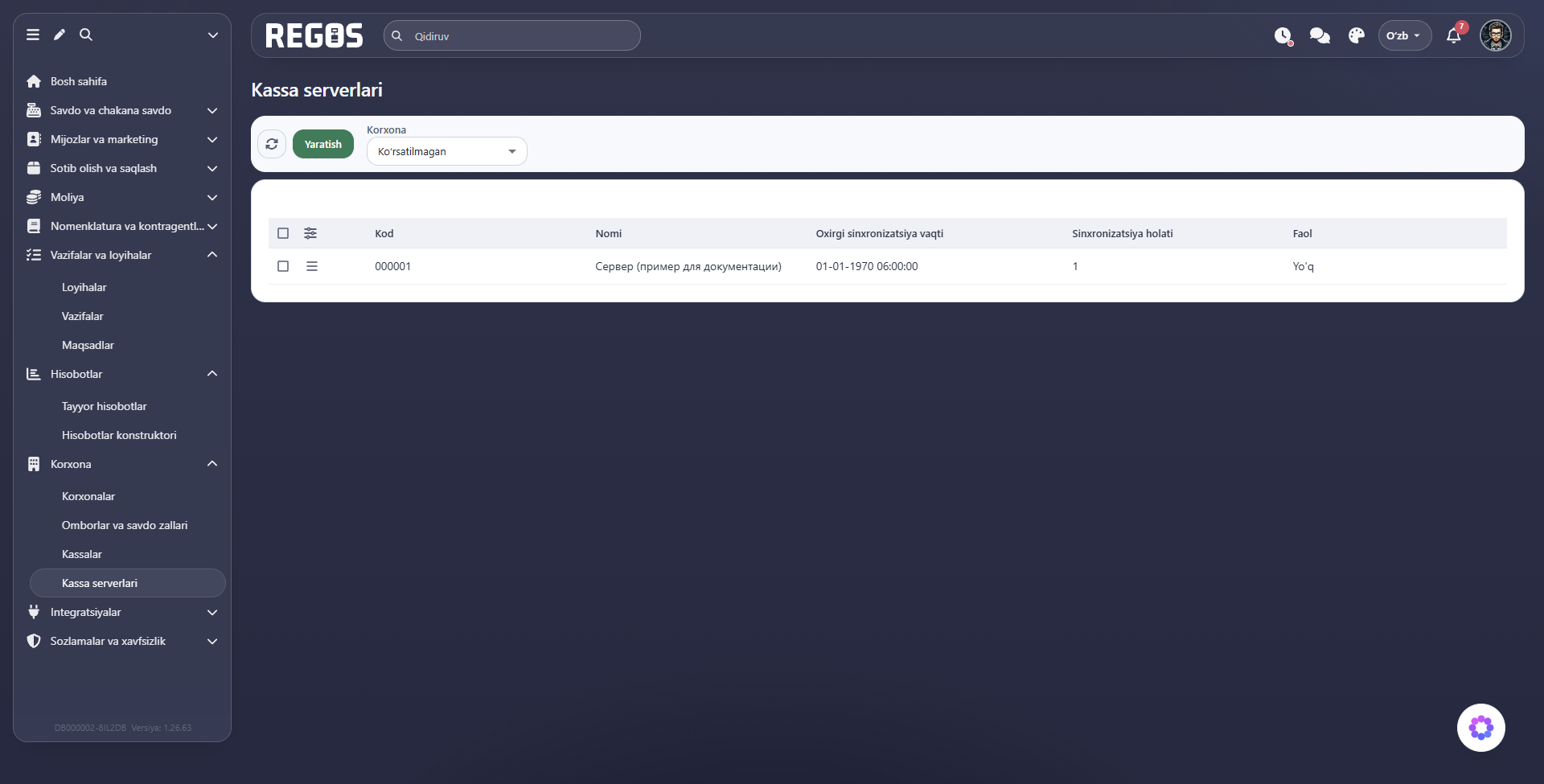Click the pencil edit icon in the sidebar
Screen dimensions: 1544x784
60,35
